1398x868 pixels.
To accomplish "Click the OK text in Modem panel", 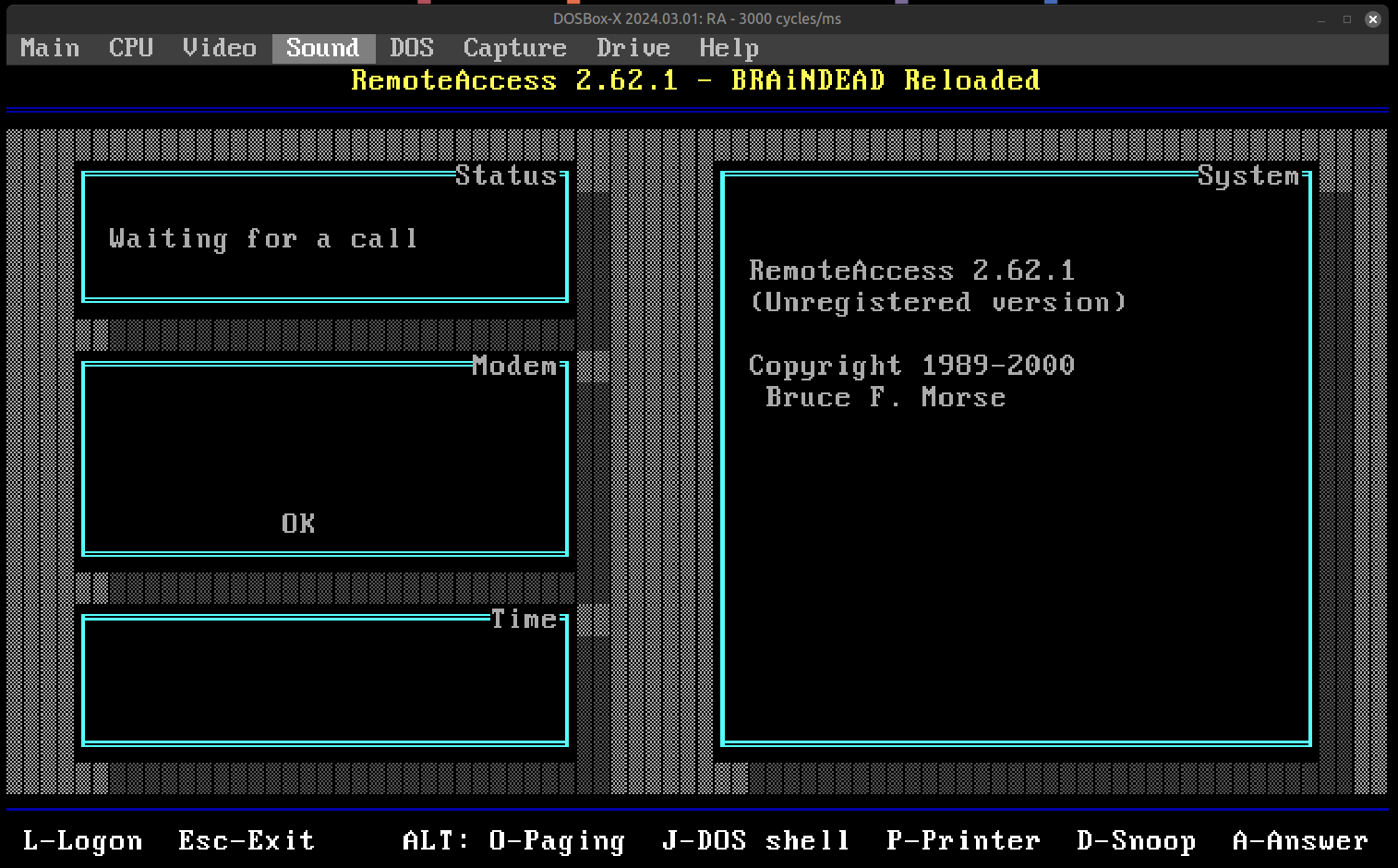I will [x=298, y=524].
